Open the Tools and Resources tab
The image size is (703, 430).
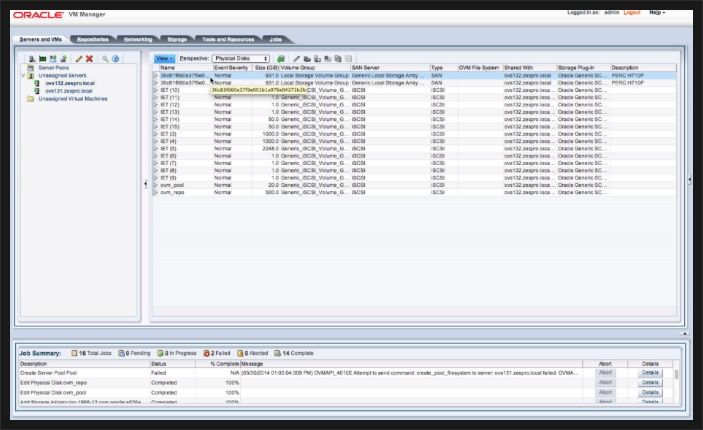coord(228,39)
